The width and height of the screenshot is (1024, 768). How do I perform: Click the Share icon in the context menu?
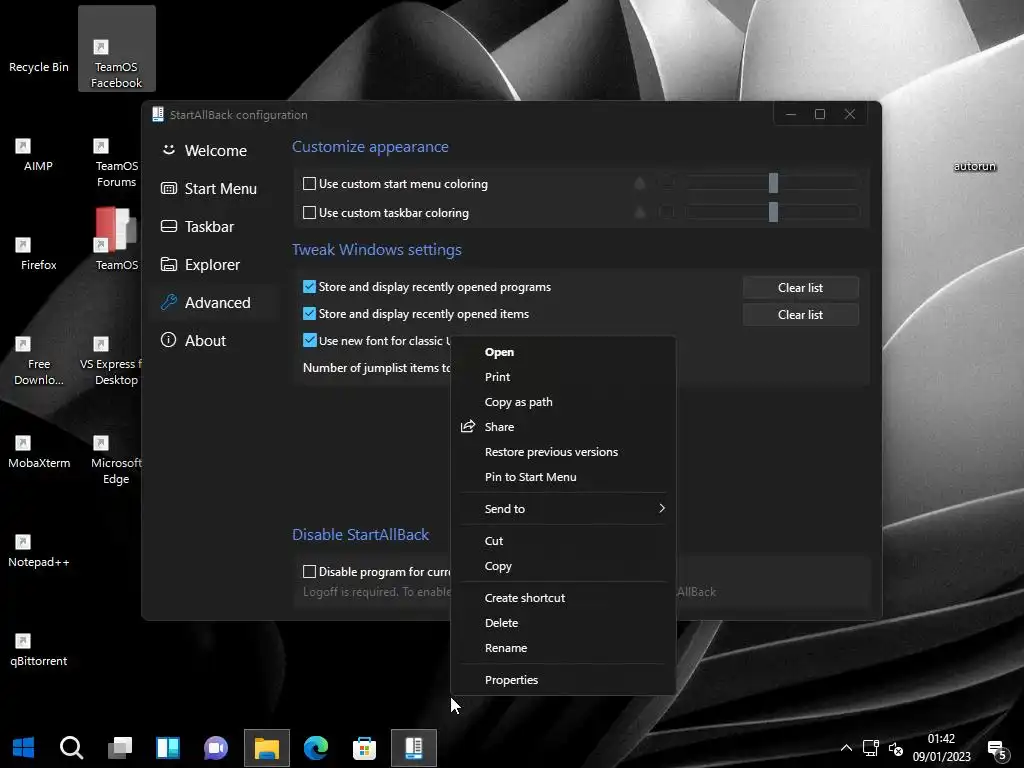pyautogui.click(x=468, y=426)
